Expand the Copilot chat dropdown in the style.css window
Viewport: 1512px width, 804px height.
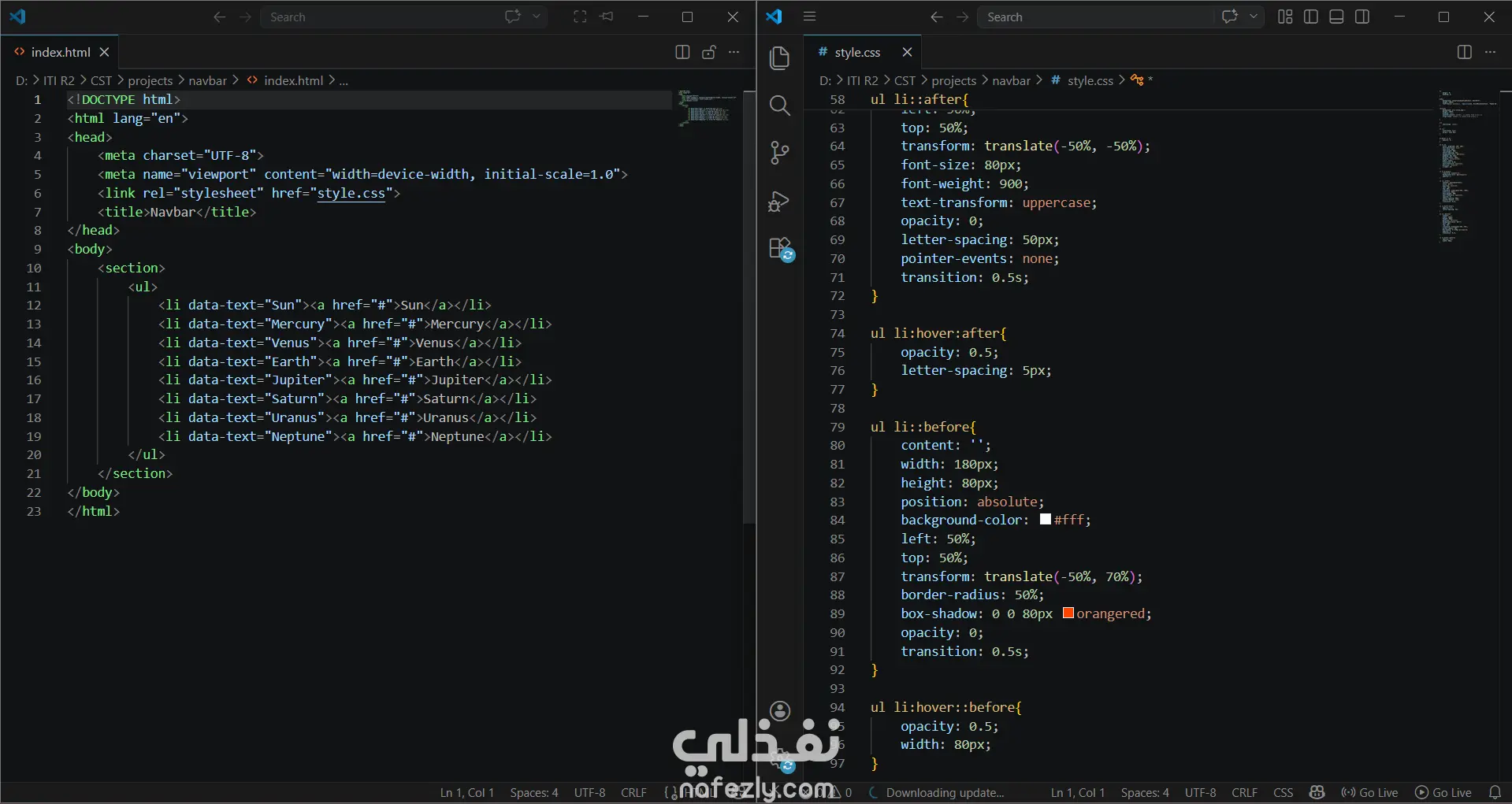pyautogui.click(x=1253, y=17)
